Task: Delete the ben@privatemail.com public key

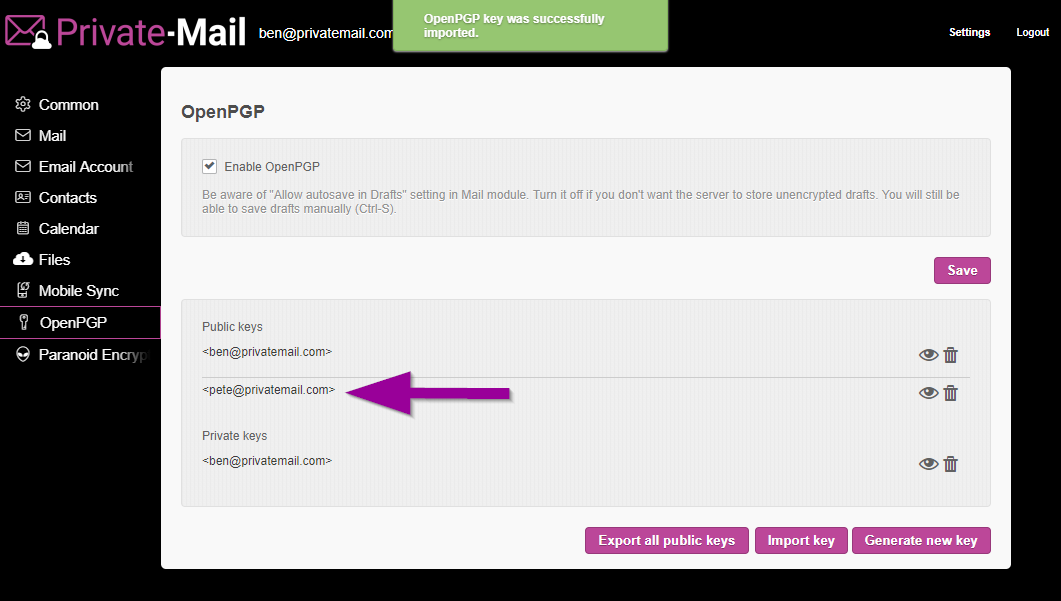Action: click(951, 355)
